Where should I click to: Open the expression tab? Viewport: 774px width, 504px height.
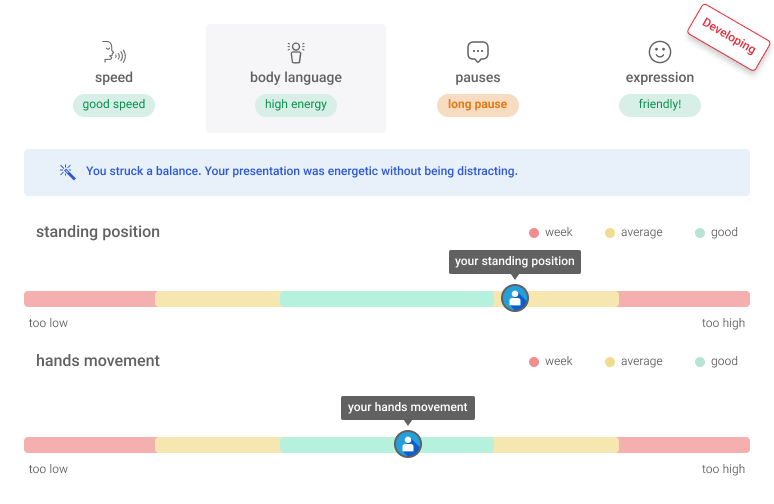(660, 78)
